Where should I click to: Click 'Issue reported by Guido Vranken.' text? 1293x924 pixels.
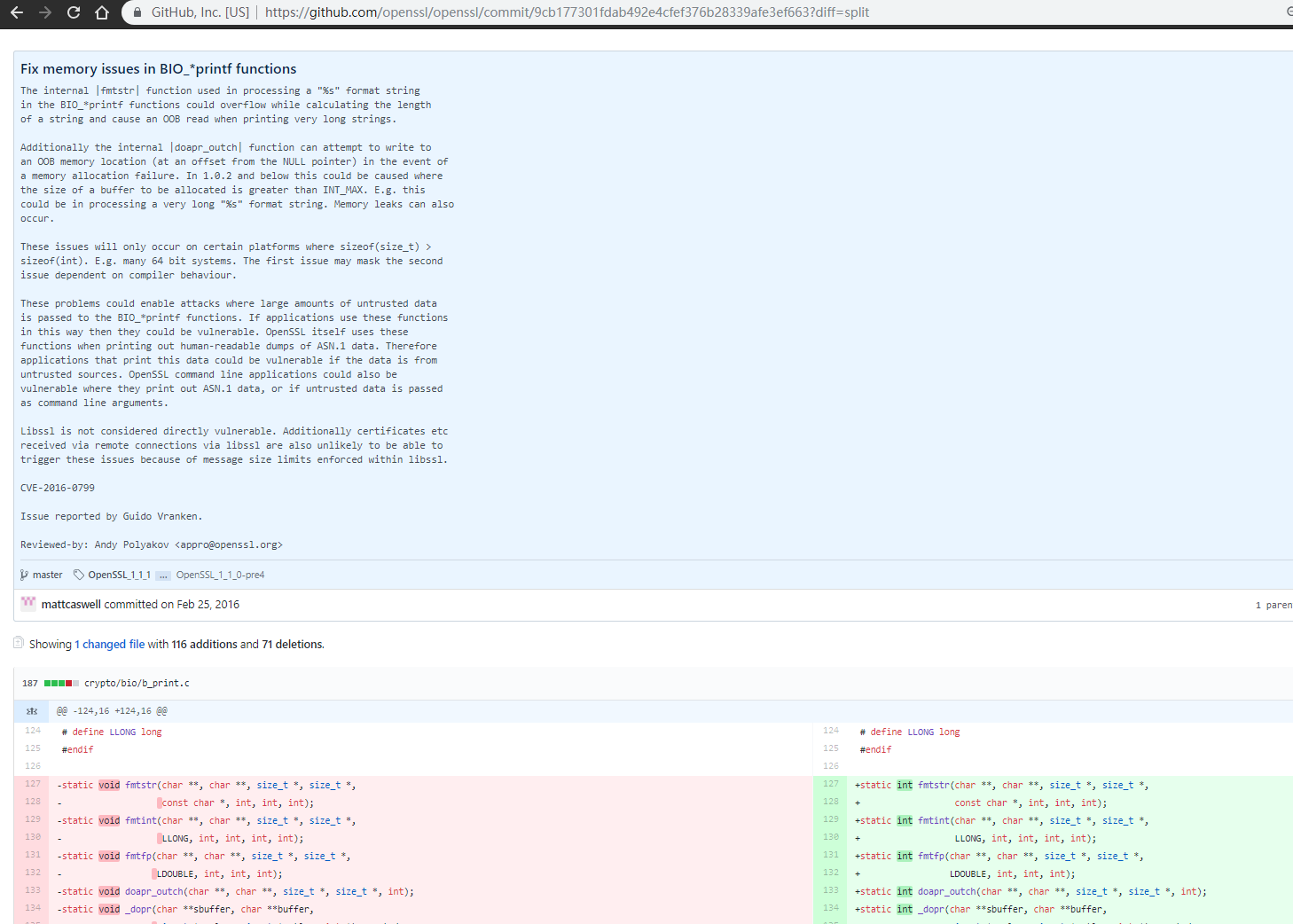[x=112, y=516]
